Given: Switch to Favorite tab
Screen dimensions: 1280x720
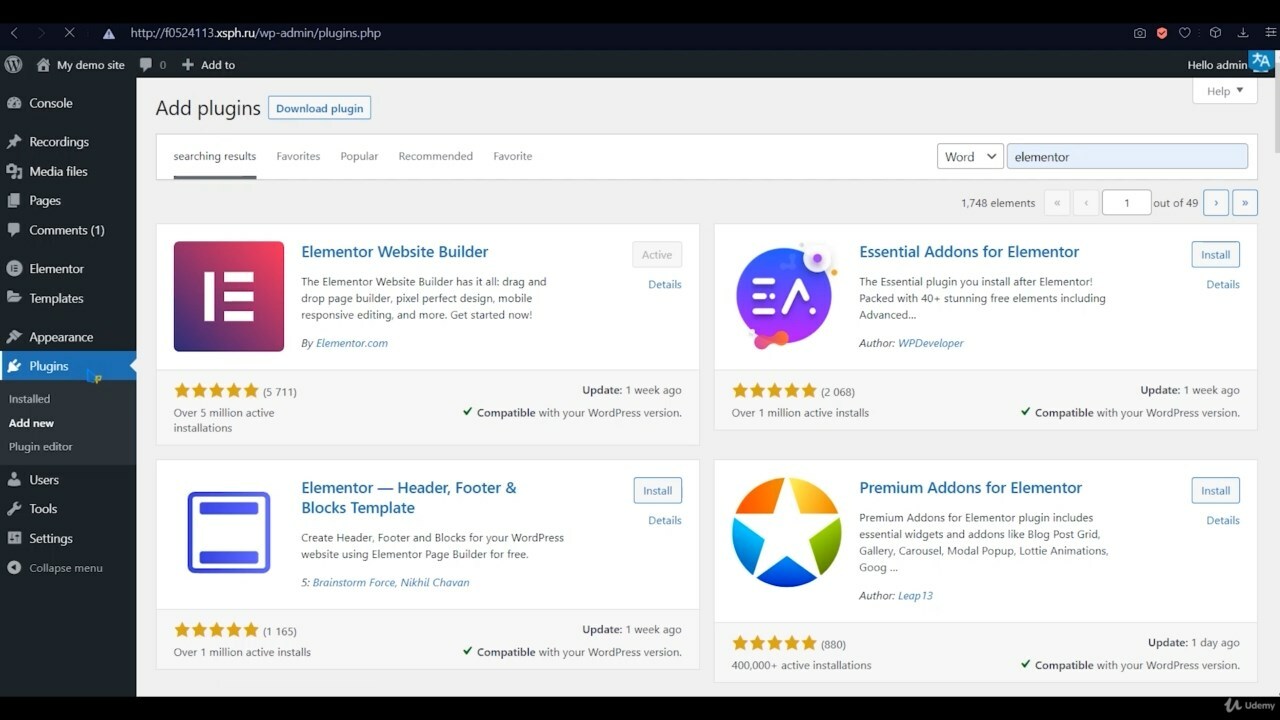Looking at the screenshot, I should pyautogui.click(x=513, y=156).
